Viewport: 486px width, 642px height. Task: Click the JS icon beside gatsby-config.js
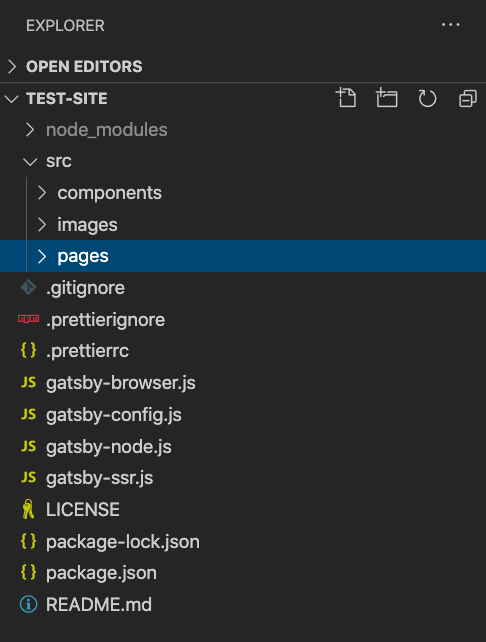28,414
